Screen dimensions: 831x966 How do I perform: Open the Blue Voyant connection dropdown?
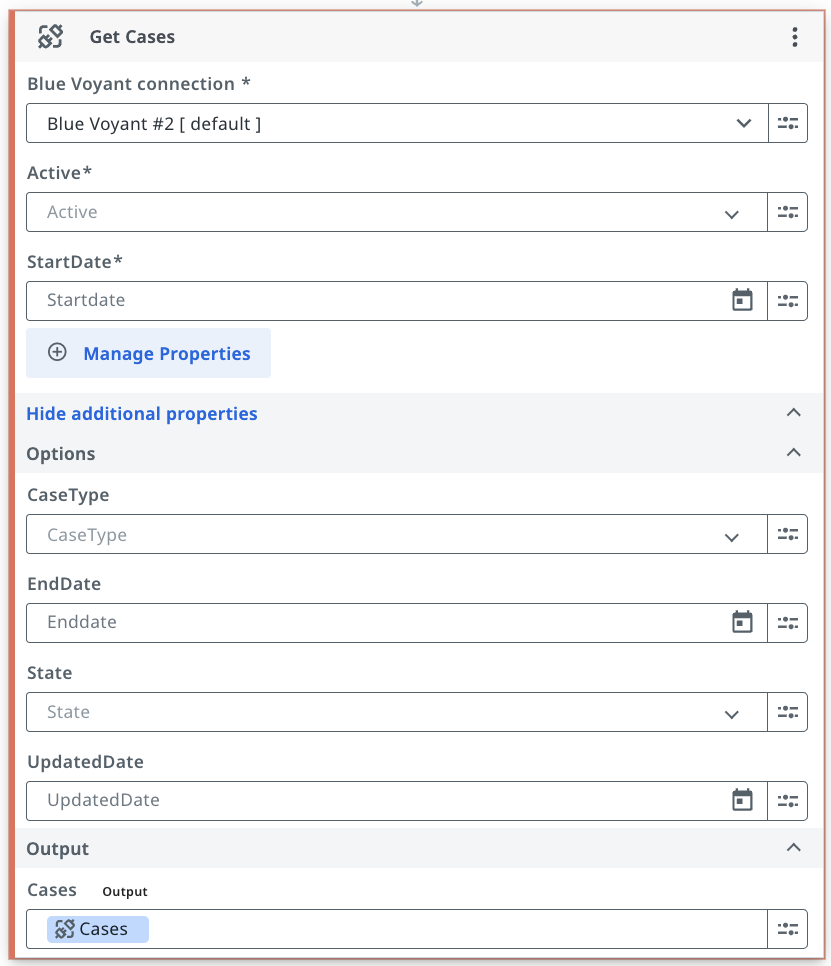[397, 123]
